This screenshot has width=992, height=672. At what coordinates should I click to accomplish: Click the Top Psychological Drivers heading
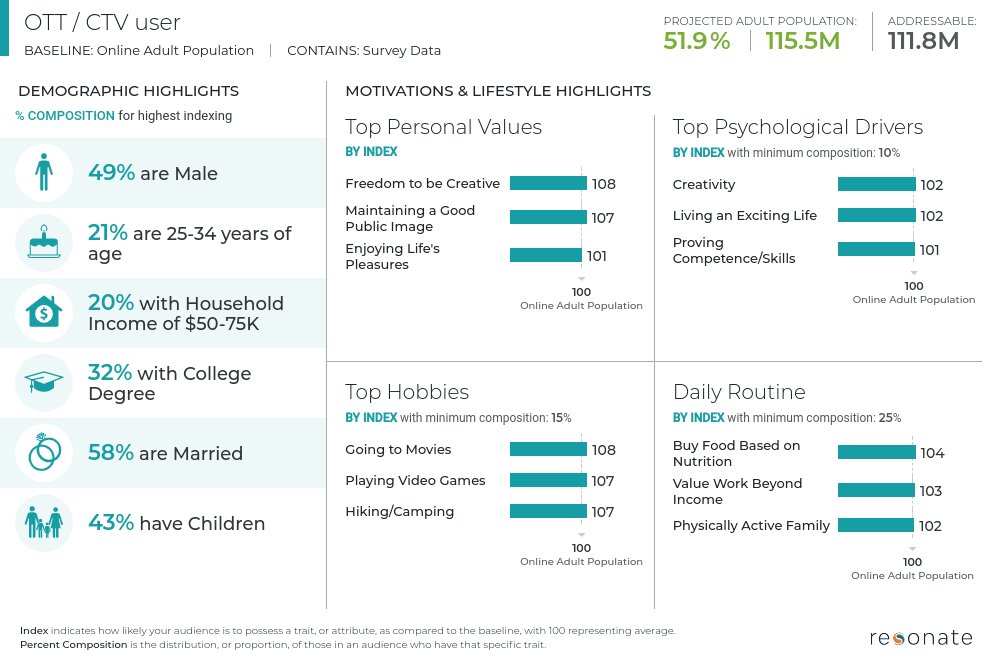pyautogui.click(x=798, y=127)
